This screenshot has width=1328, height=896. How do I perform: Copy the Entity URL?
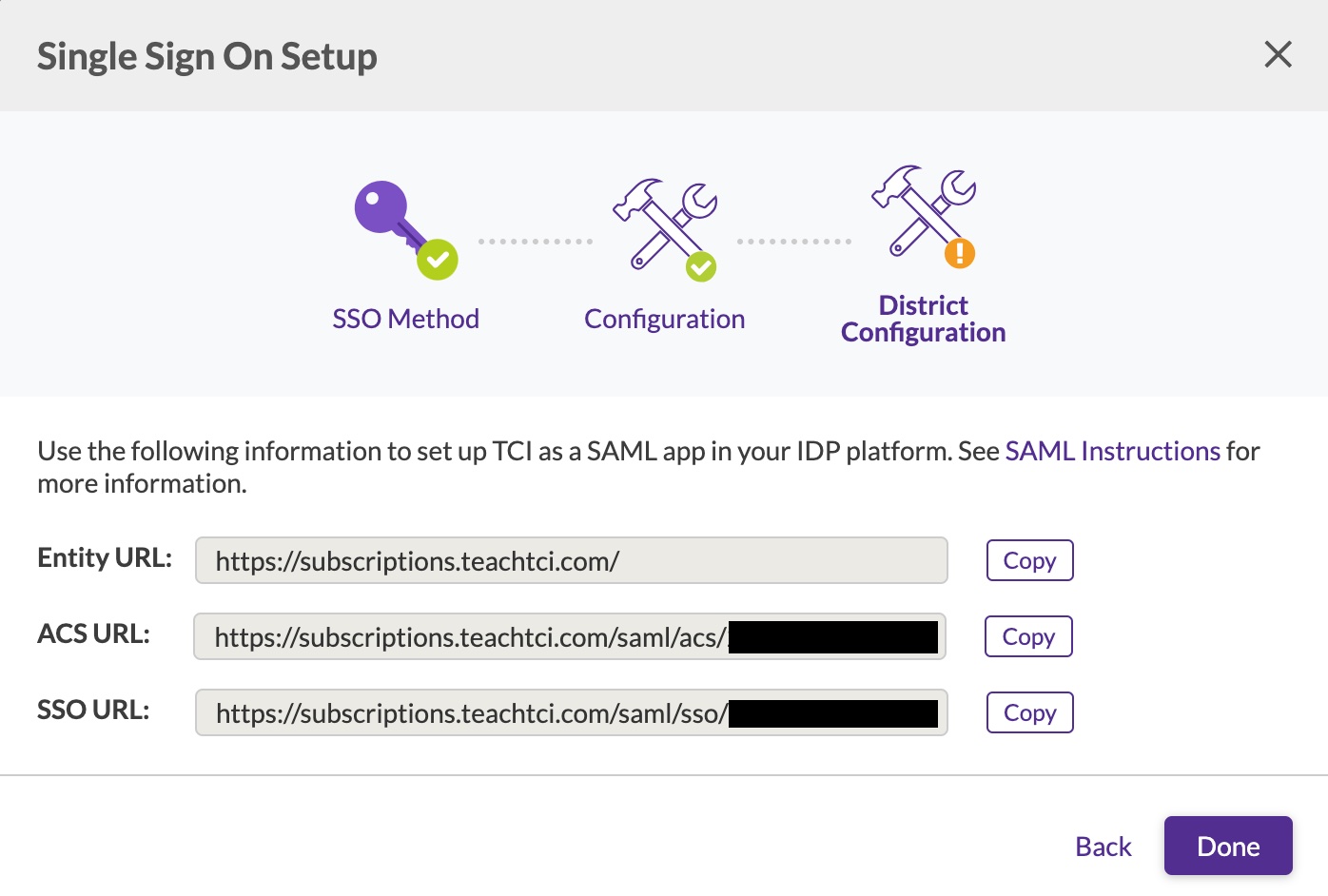pyautogui.click(x=1028, y=560)
